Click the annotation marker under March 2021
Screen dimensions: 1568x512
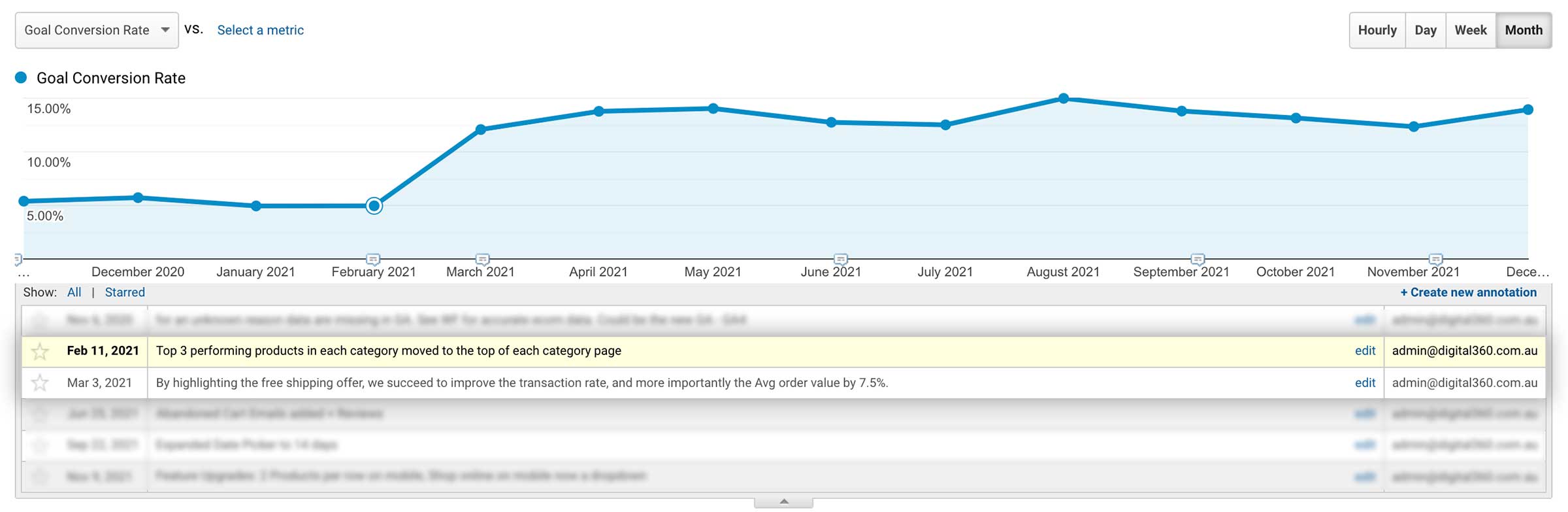point(482,259)
